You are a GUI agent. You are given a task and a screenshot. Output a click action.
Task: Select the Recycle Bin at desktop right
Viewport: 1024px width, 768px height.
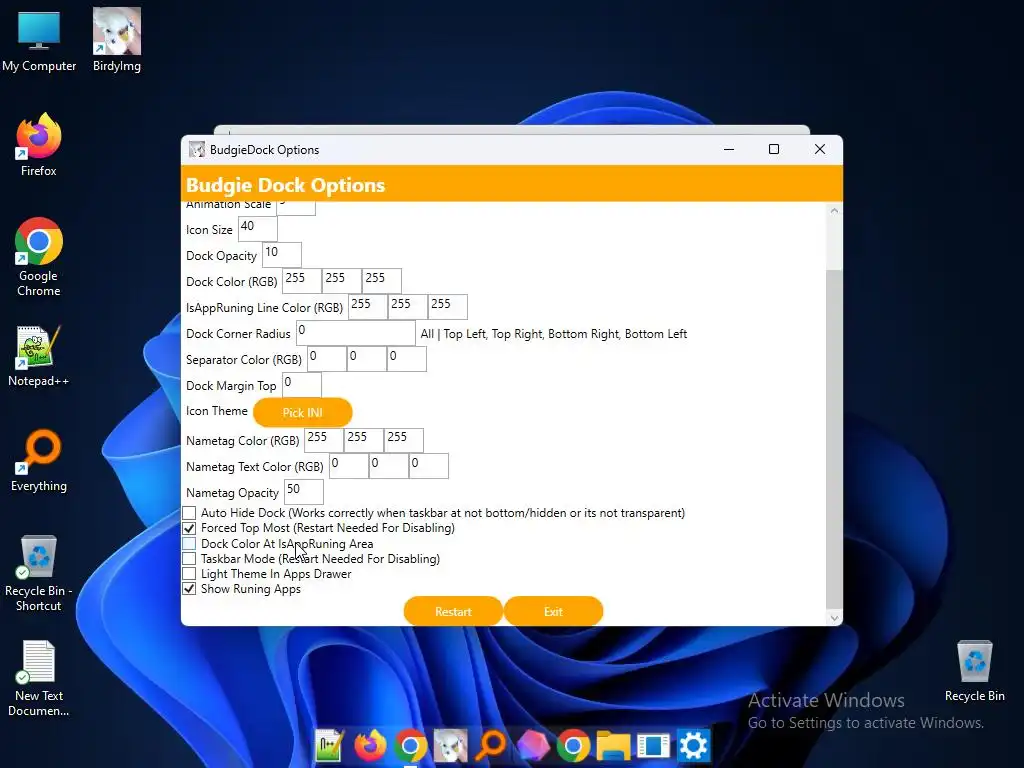[974, 671]
